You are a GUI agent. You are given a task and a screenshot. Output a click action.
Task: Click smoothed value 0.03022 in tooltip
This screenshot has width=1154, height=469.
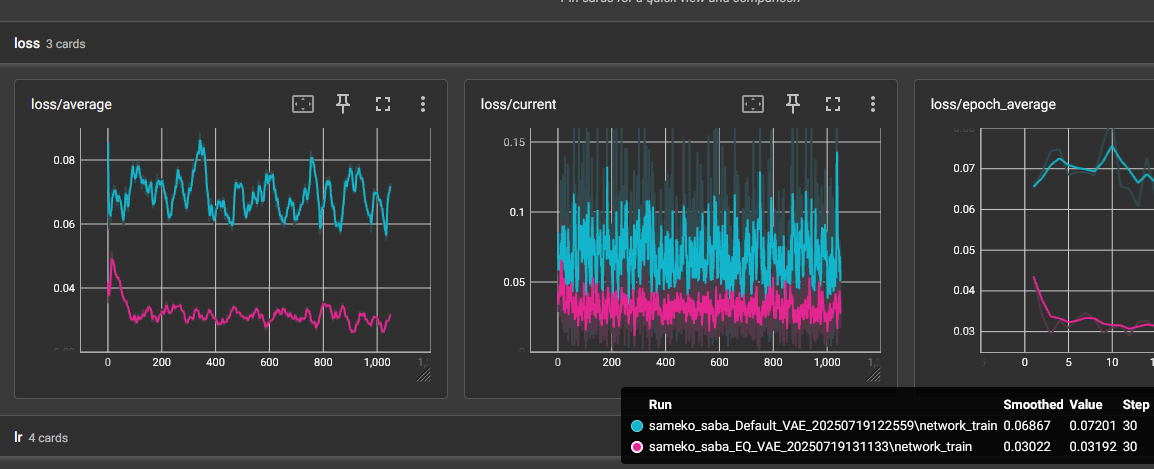tap(1026, 447)
